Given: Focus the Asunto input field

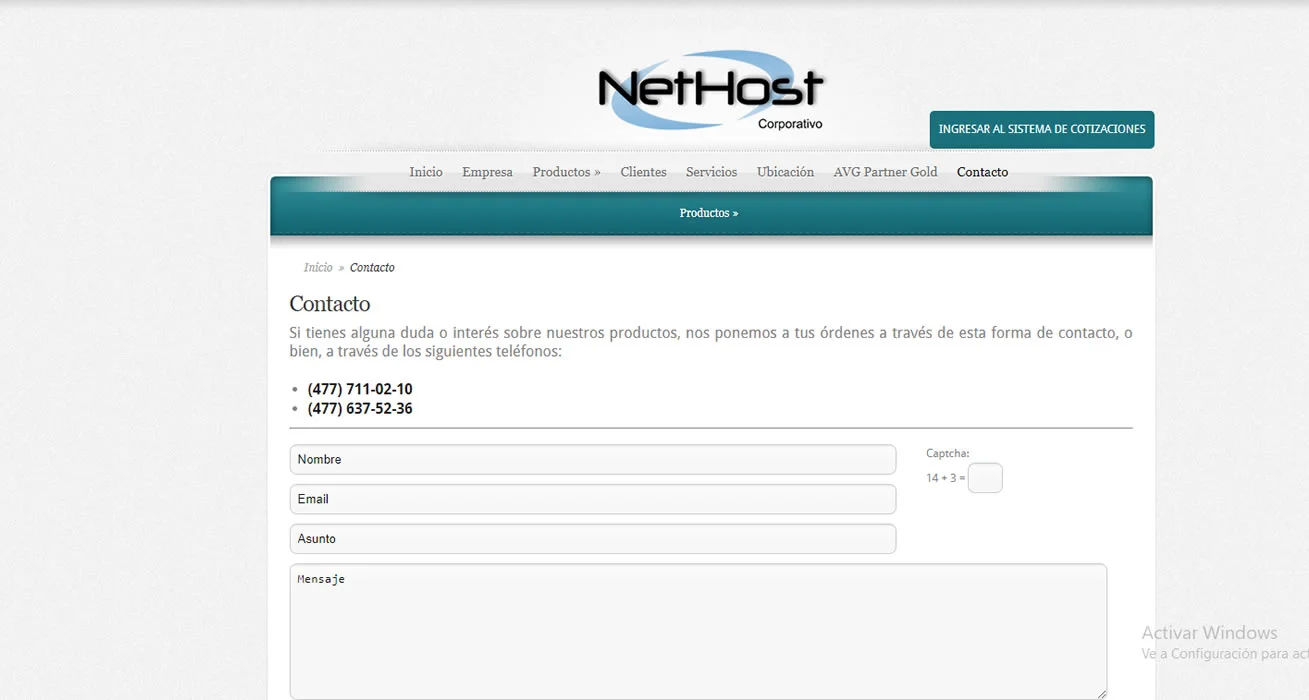Looking at the screenshot, I should click(x=593, y=539).
